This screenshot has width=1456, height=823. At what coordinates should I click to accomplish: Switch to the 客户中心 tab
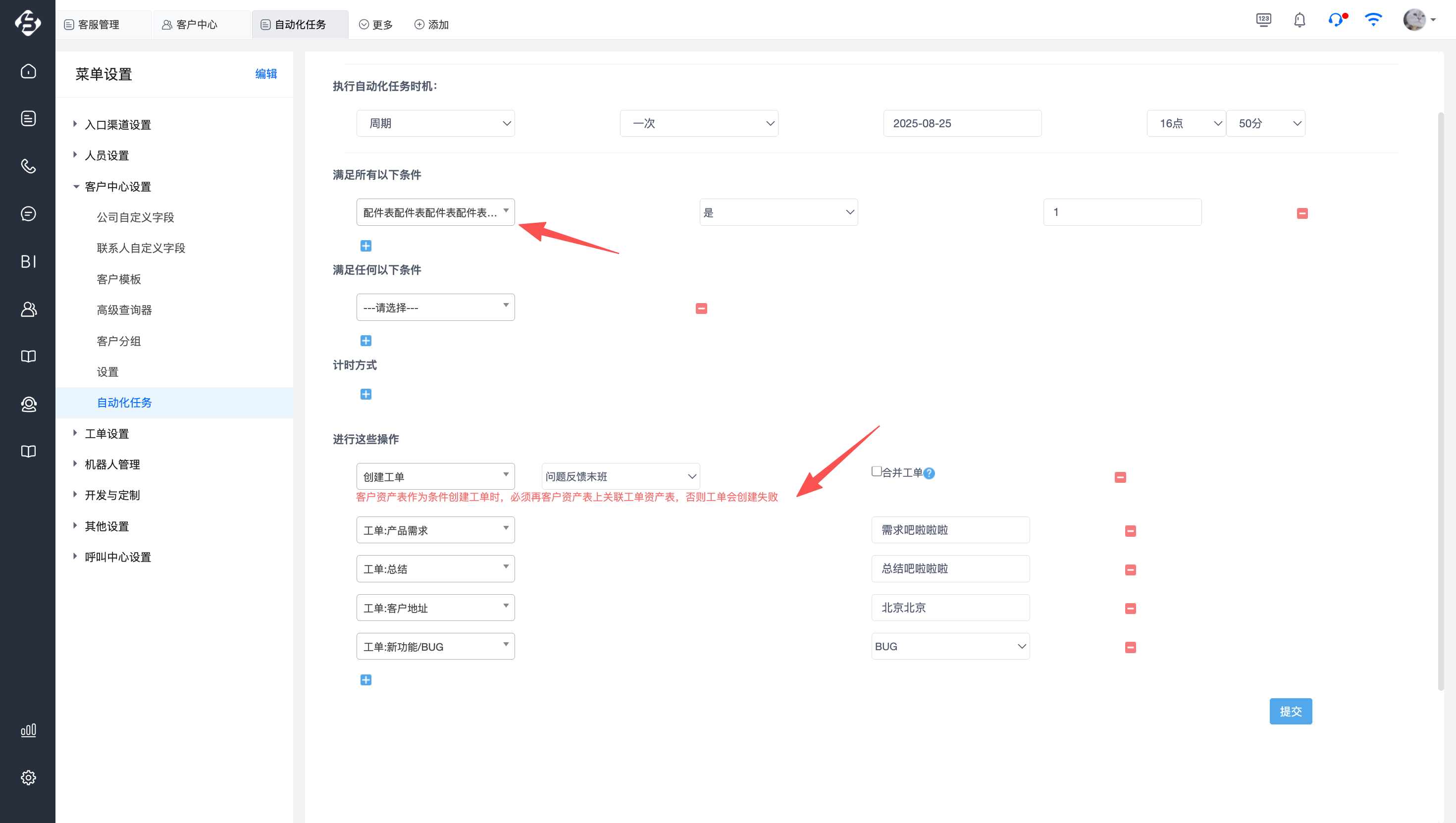(x=196, y=24)
